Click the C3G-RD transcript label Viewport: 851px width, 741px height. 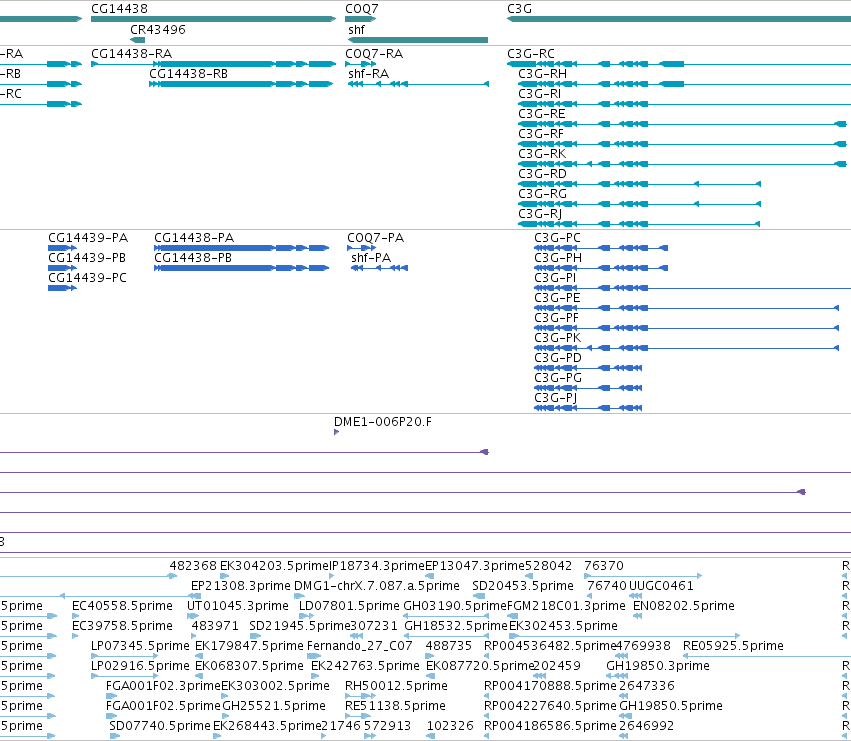(x=542, y=174)
